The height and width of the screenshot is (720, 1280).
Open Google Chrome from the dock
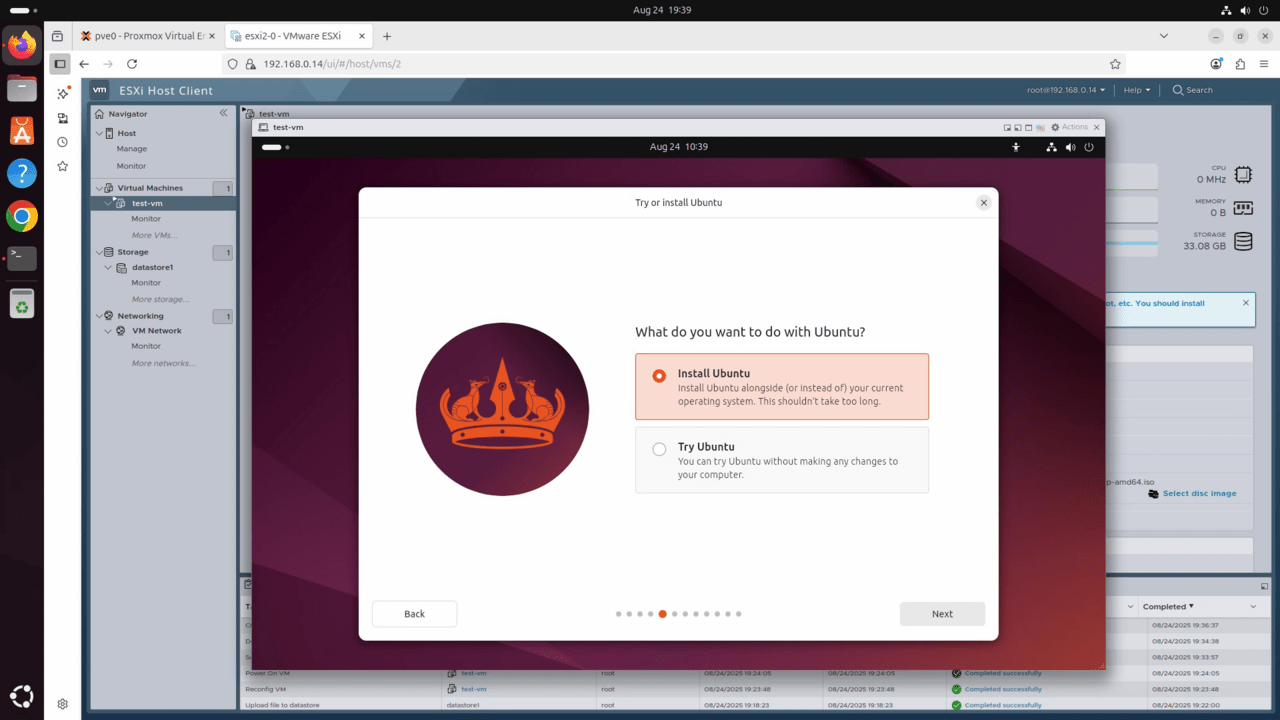point(22,216)
